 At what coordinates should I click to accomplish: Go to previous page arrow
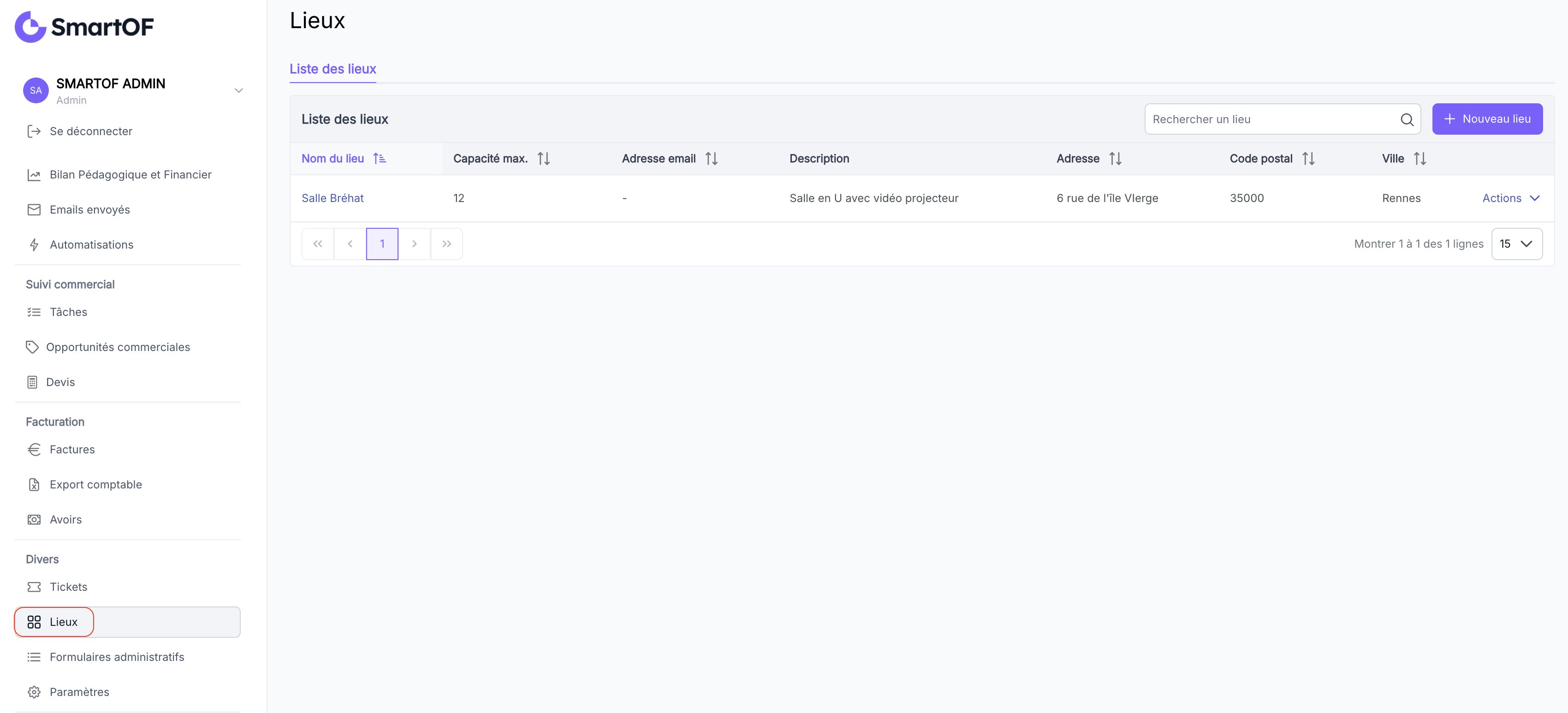(x=350, y=244)
